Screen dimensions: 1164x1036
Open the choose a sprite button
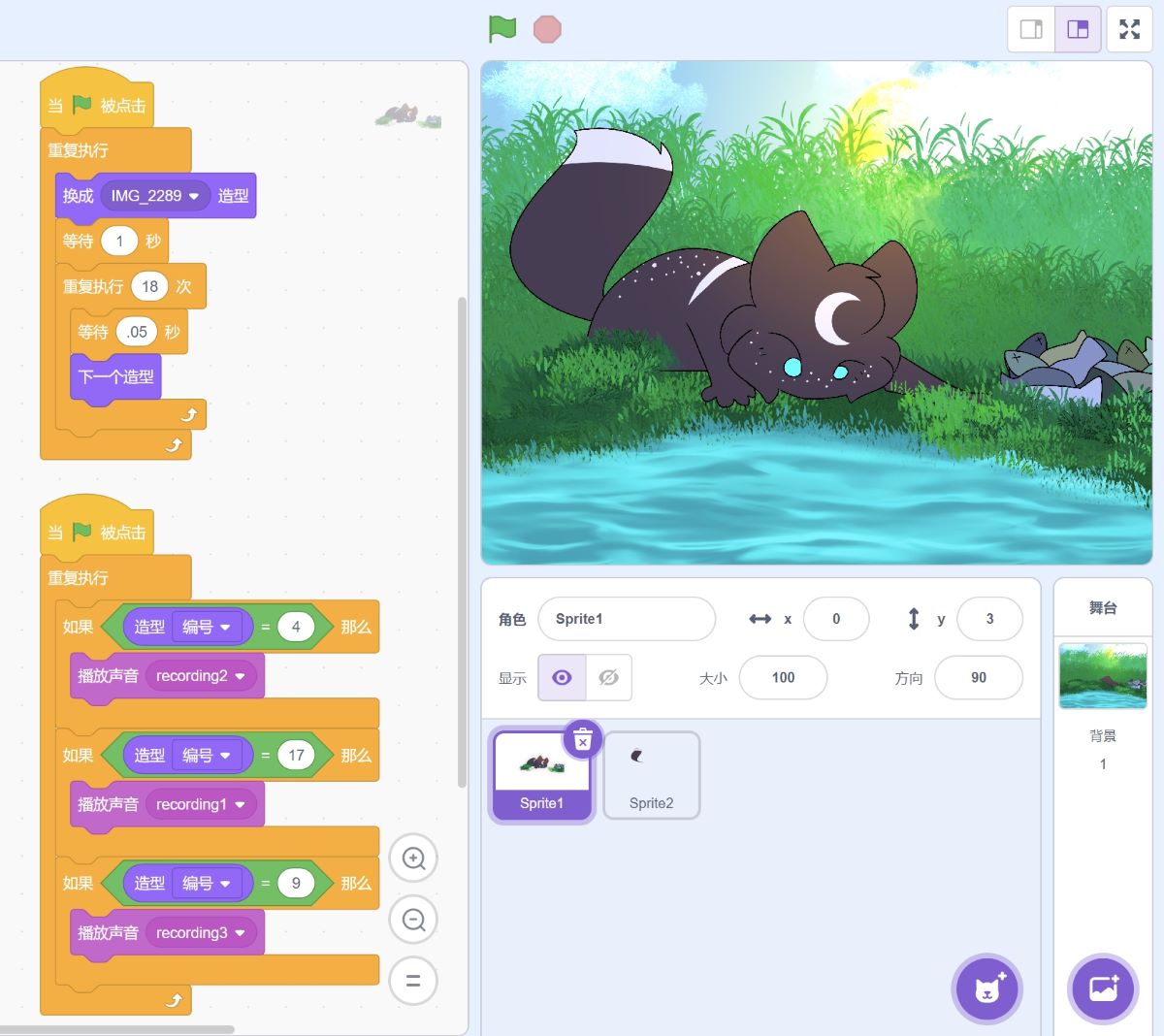tap(987, 989)
